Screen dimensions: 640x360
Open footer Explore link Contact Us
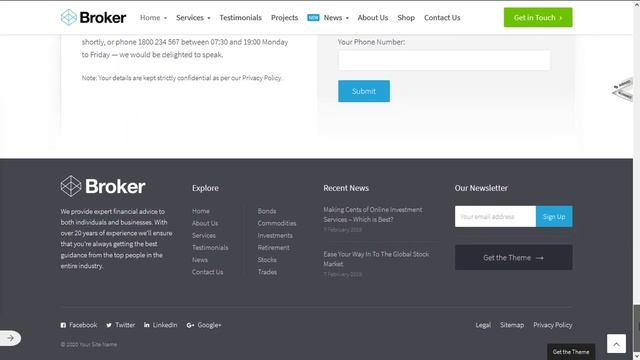pyautogui.click(x=207, y=272)
